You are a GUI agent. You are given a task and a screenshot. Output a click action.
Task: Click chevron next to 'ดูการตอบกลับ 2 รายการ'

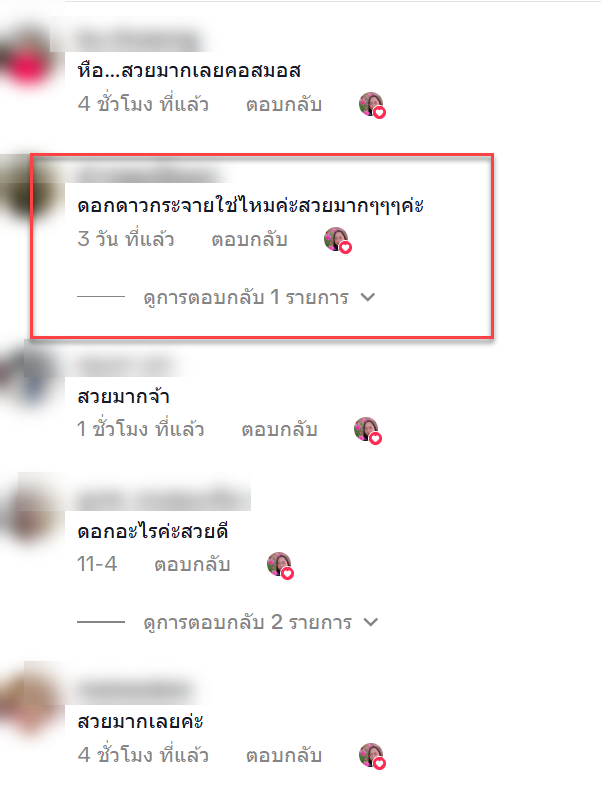point(371,622)
